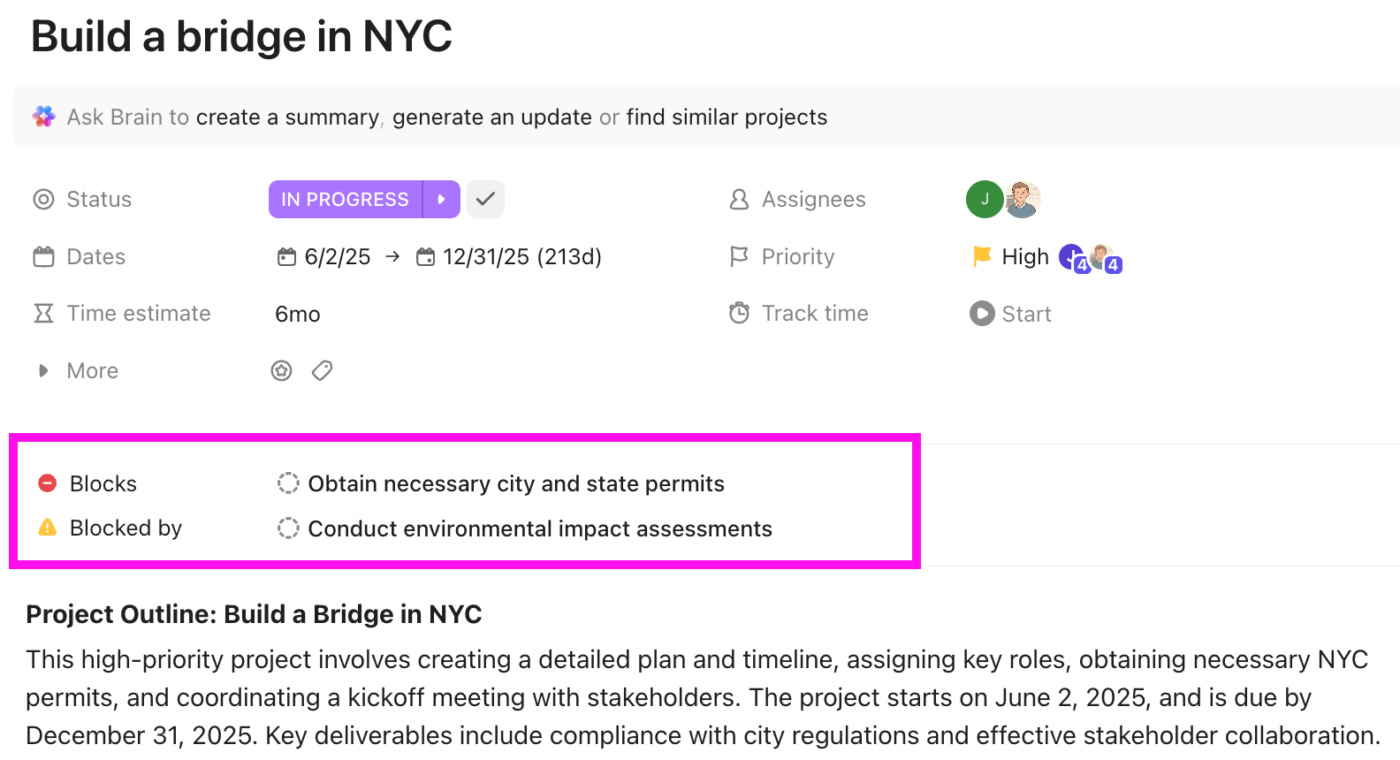The width and height of the screenshot is (1400, 760).
Task: Click the ClickUp Brain sparkle icon
Action: coord(44,117)
